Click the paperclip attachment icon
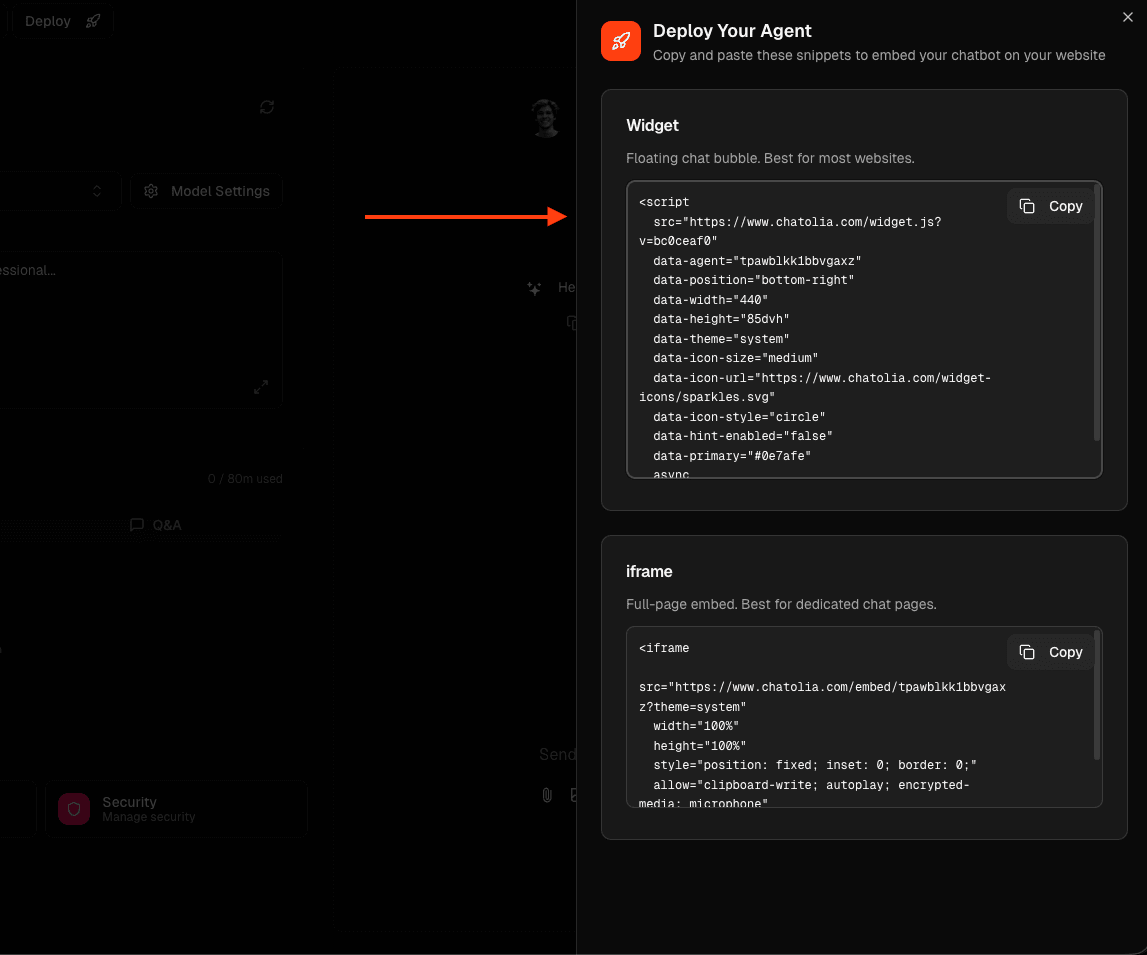 click(547, 795)
